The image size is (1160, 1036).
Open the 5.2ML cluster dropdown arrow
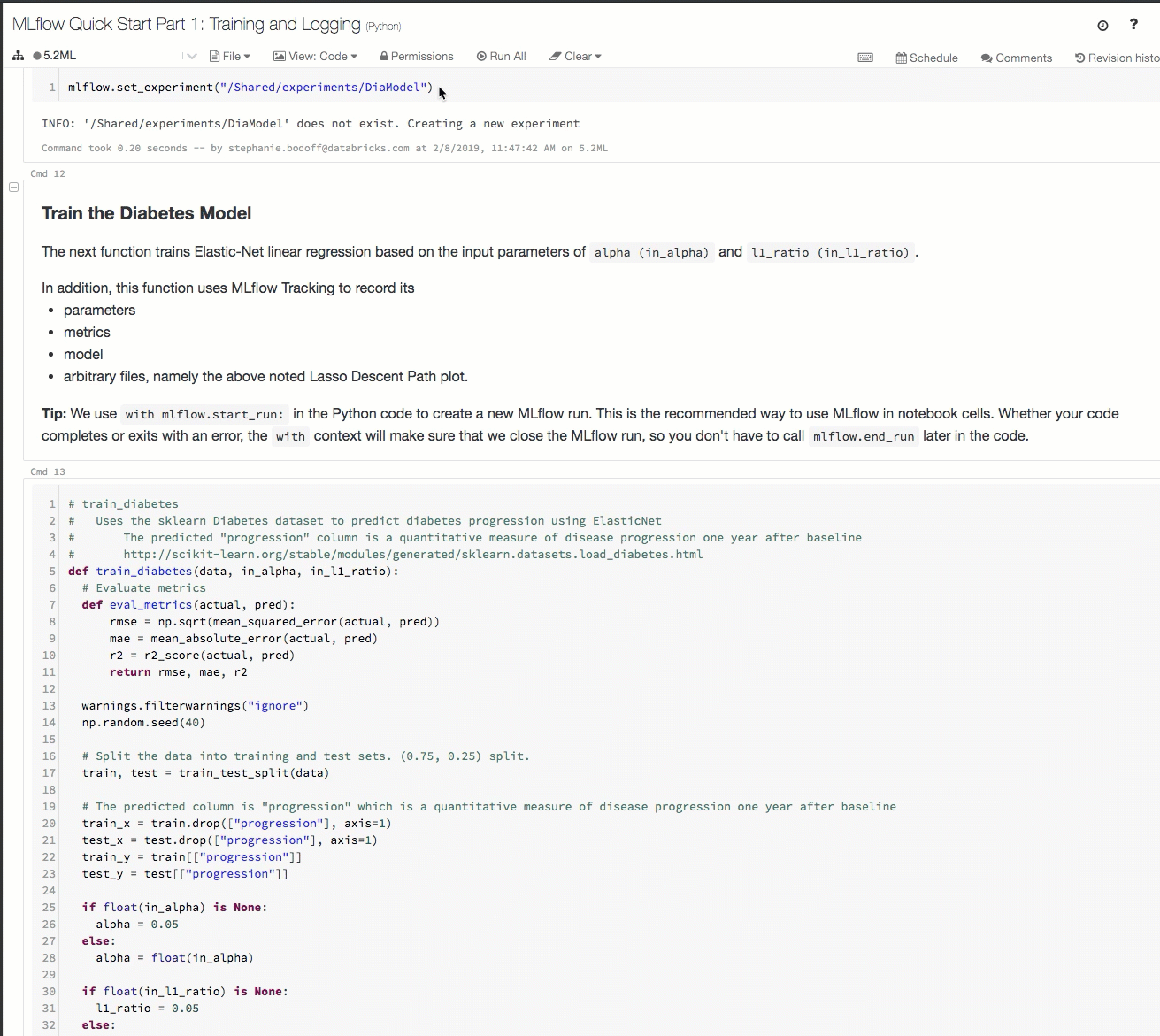click(192, 57)
